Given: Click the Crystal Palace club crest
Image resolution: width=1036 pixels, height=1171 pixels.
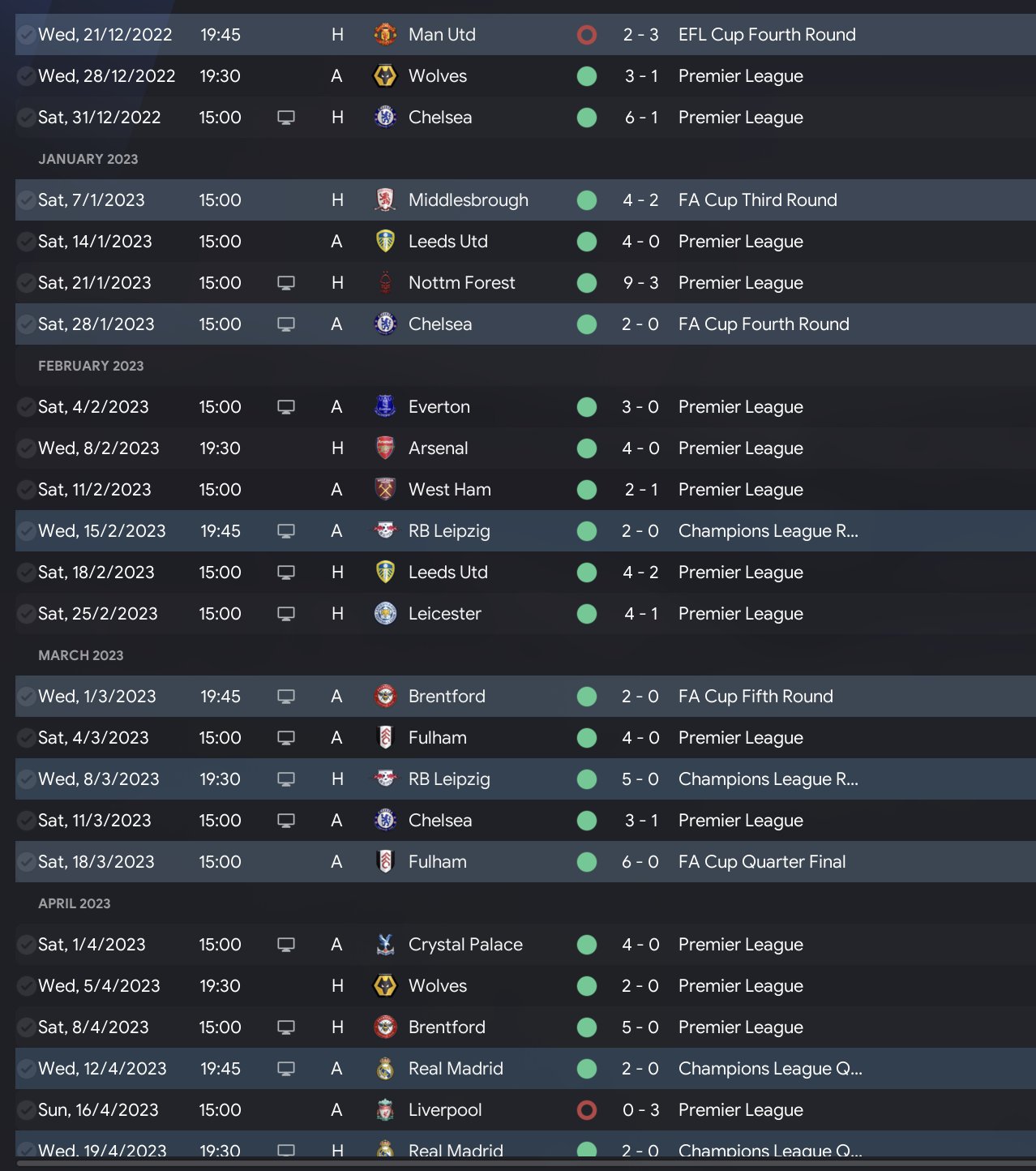Looking at the screenshot, I should coord(385,945).
